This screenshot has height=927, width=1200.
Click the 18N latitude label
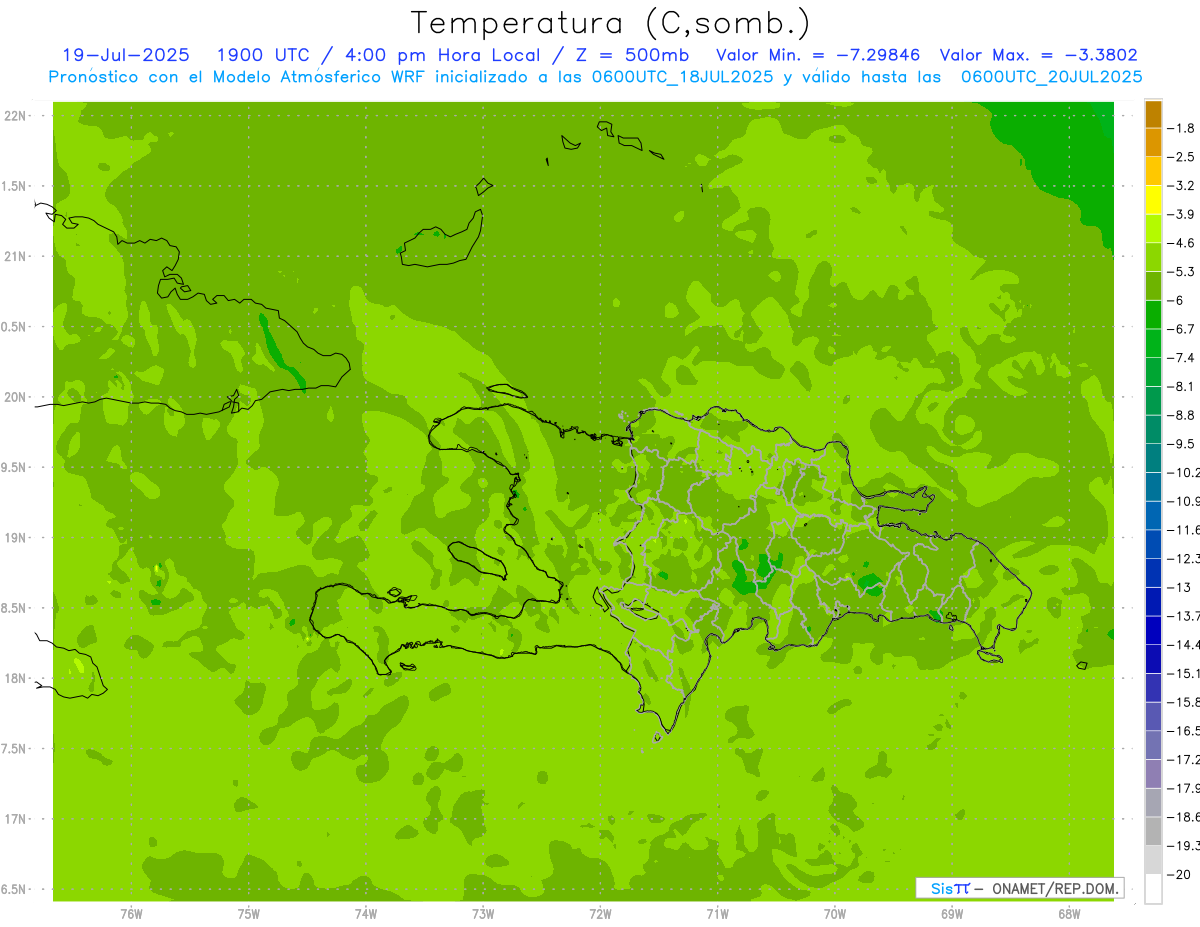(17, 678)
